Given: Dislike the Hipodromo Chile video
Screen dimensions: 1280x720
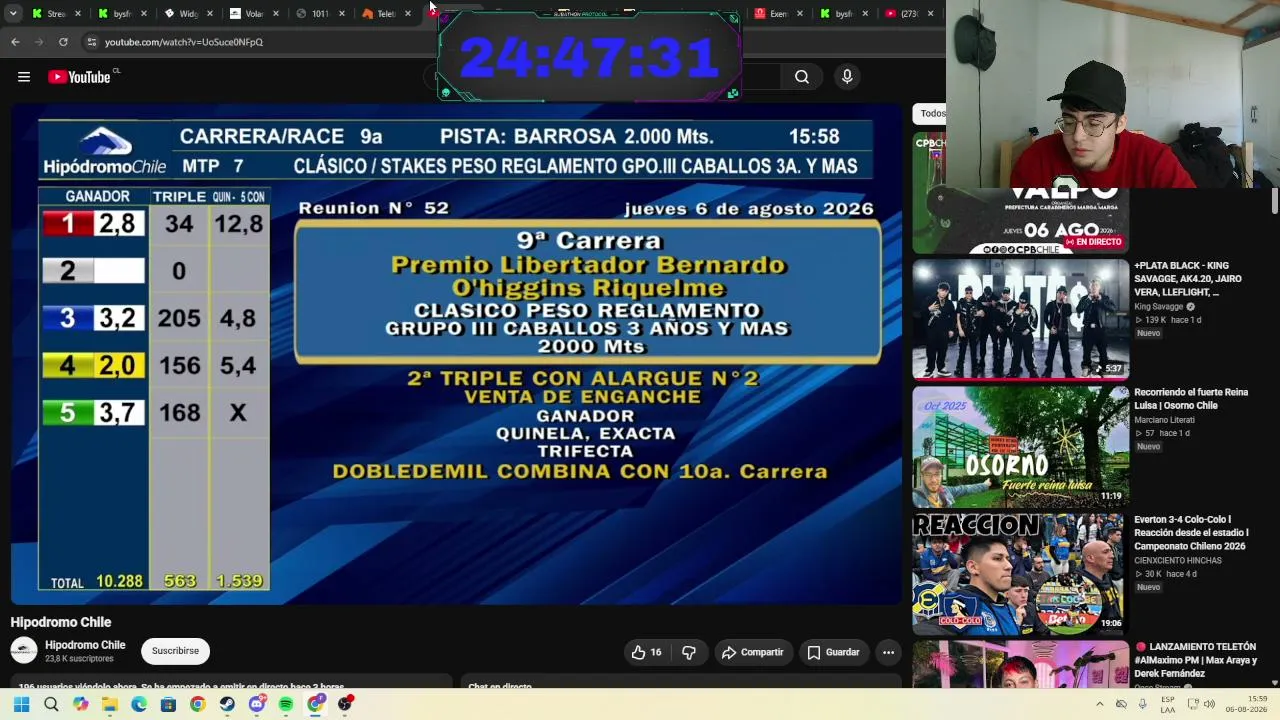Looking at the screenshot, I should click(689, 652).
